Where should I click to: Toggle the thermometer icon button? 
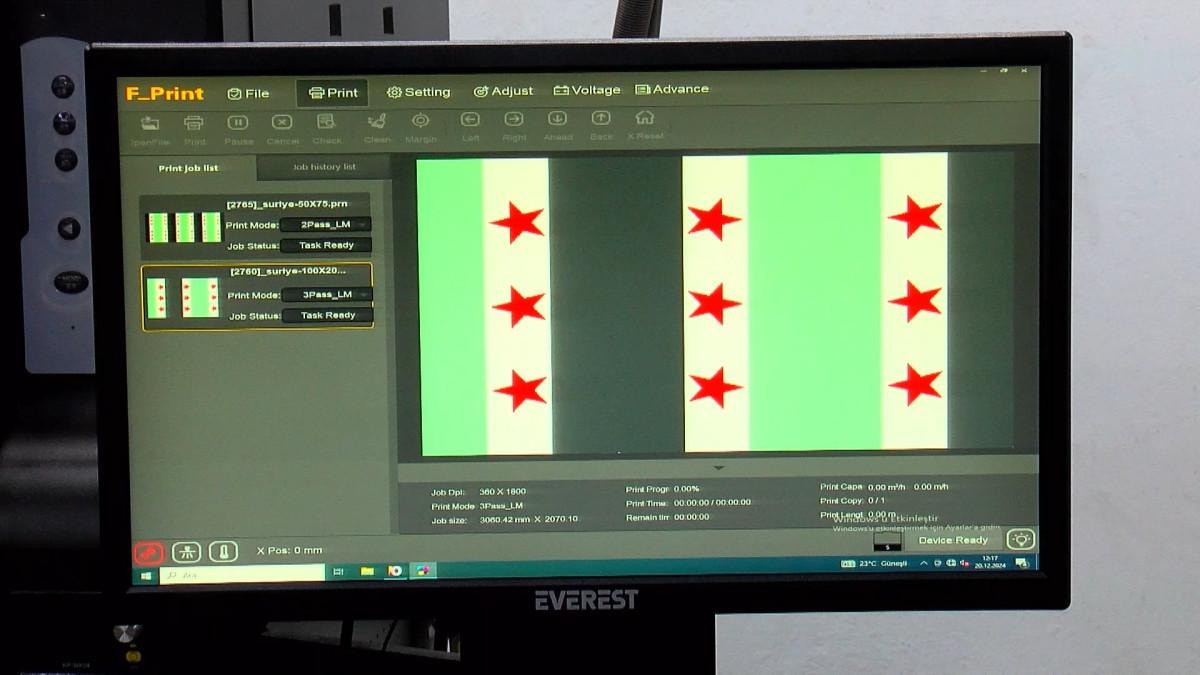222,551
